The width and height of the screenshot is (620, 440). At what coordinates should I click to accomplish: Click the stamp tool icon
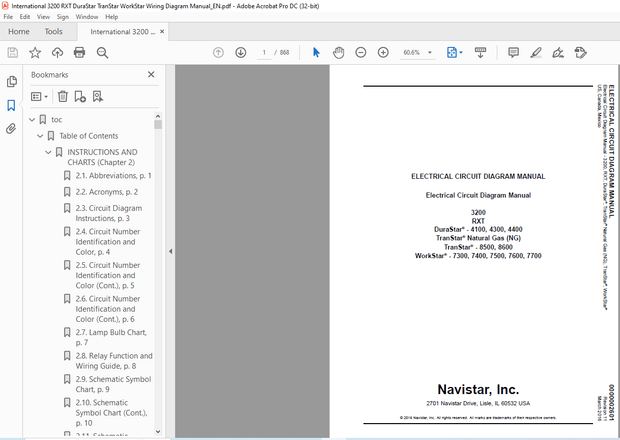580,53
